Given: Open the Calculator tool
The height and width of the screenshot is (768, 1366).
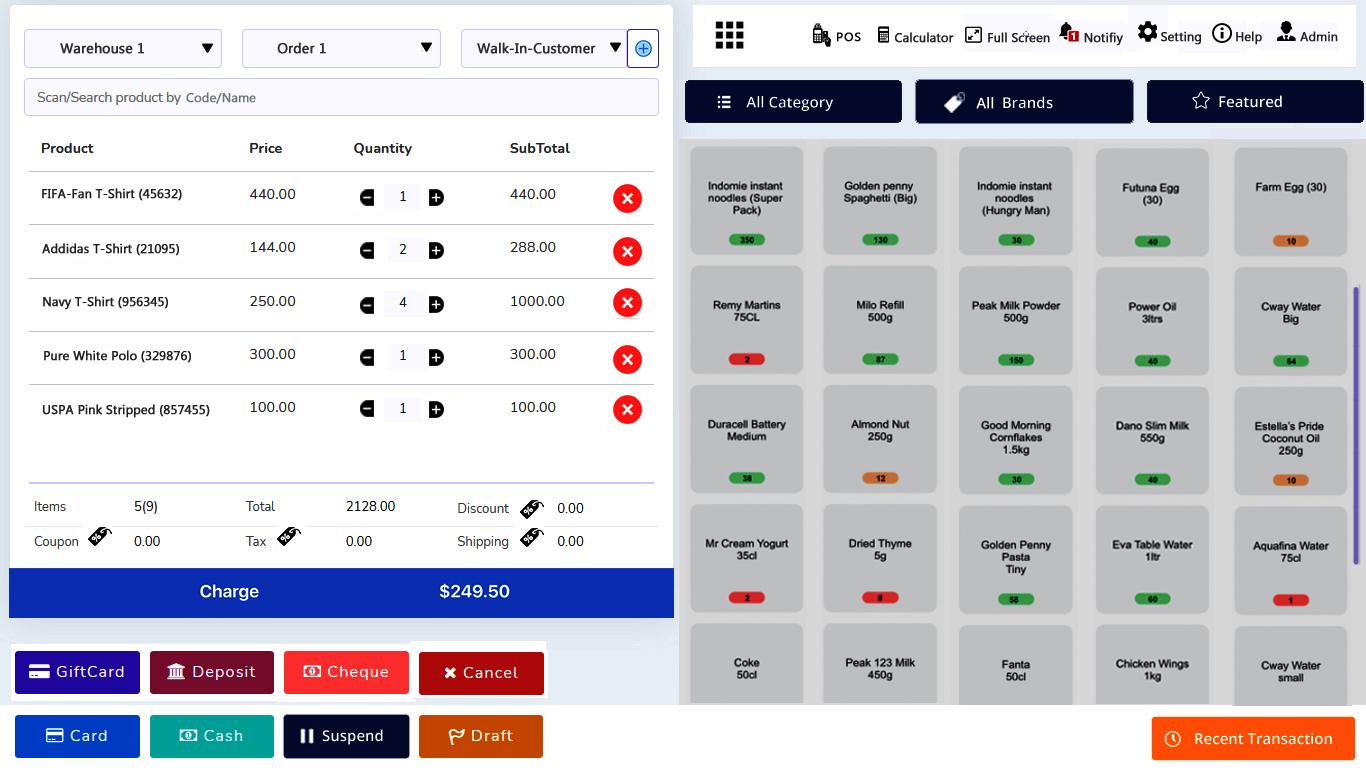Looking at the screenshot, I should (x=914, y=34).
